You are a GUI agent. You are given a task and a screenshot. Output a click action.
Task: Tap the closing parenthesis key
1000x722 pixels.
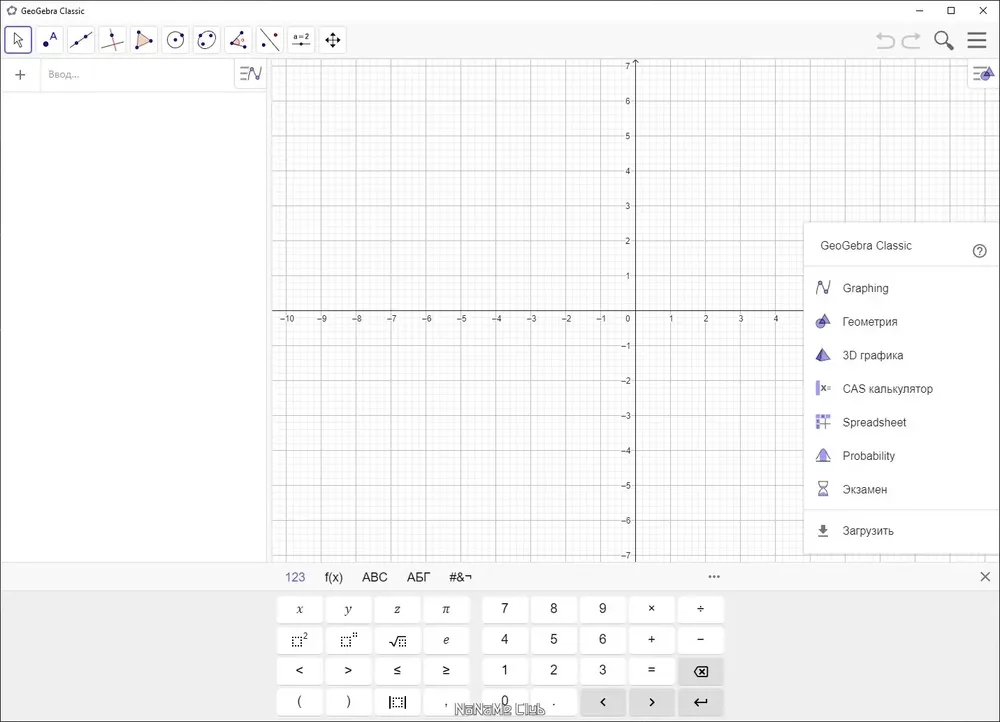pos(348,702)
